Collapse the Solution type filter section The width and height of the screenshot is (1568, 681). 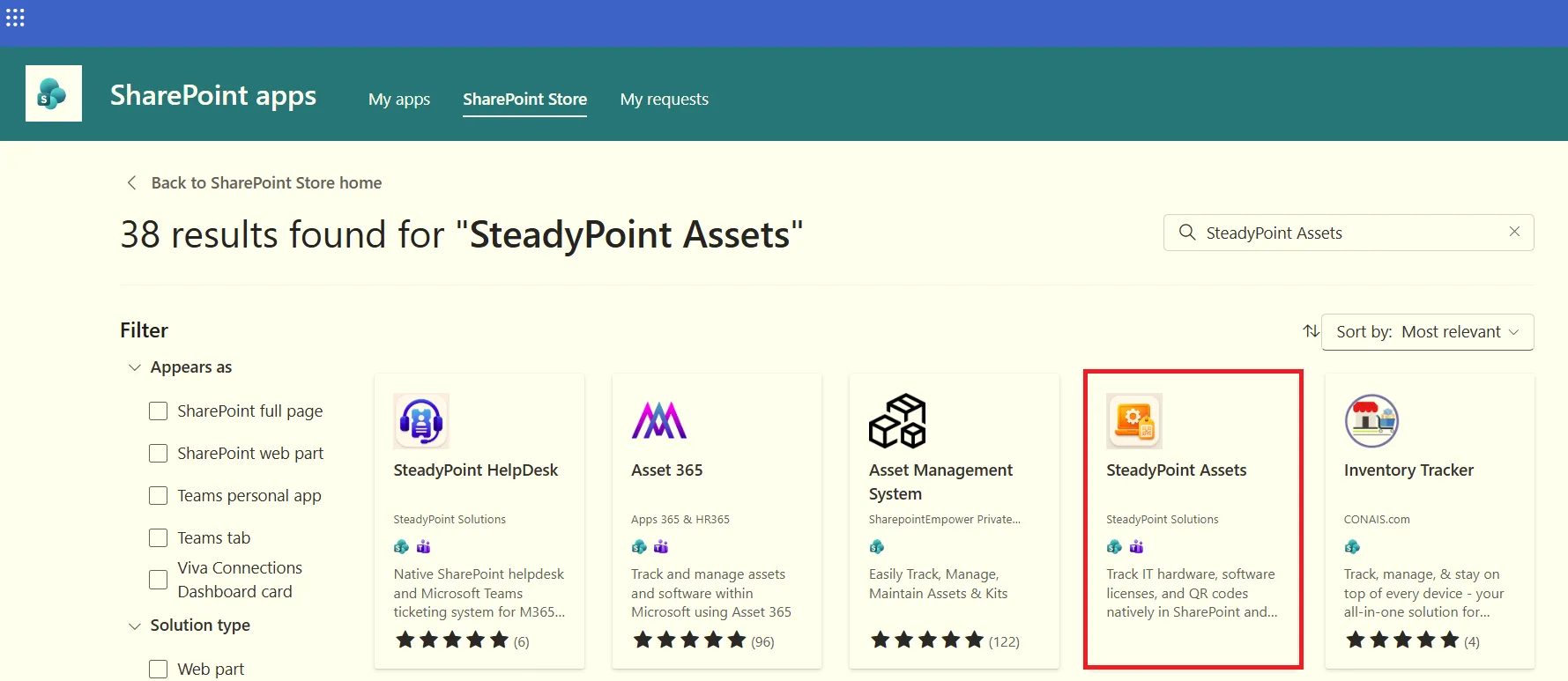click(x=135, y=625)
